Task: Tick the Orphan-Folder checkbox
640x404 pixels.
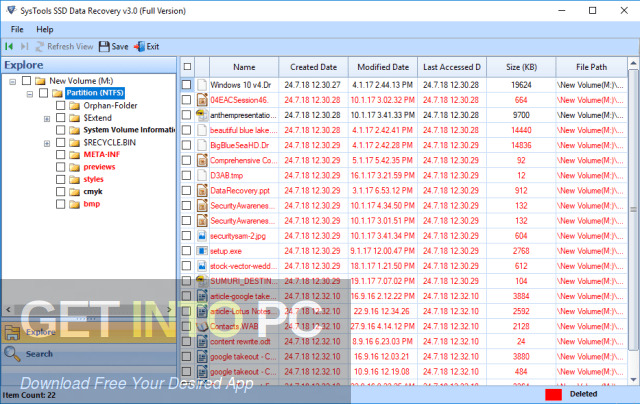Action: (60, 105)
